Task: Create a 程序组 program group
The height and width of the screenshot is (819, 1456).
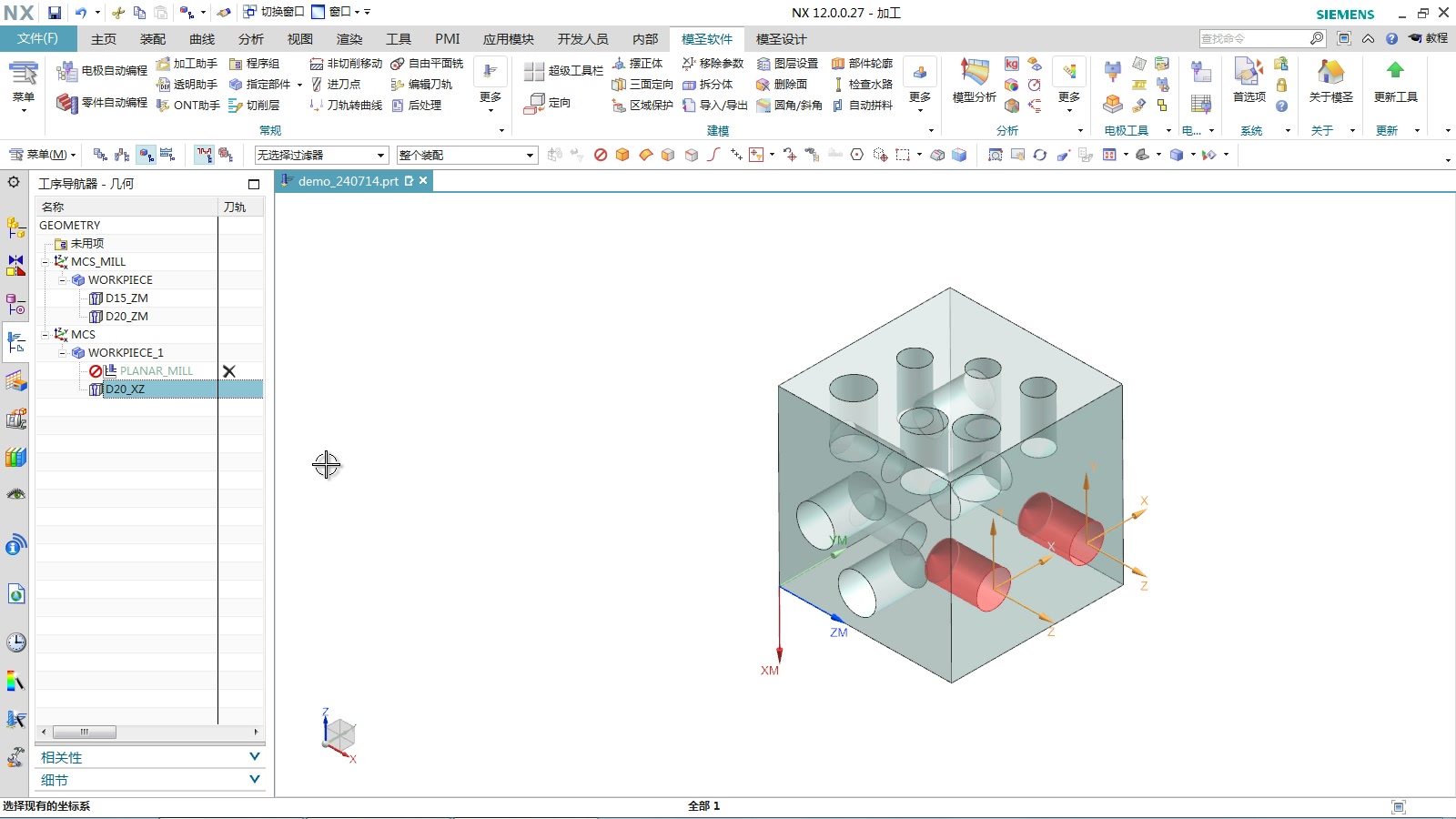Action: click(x=255, y=64)
